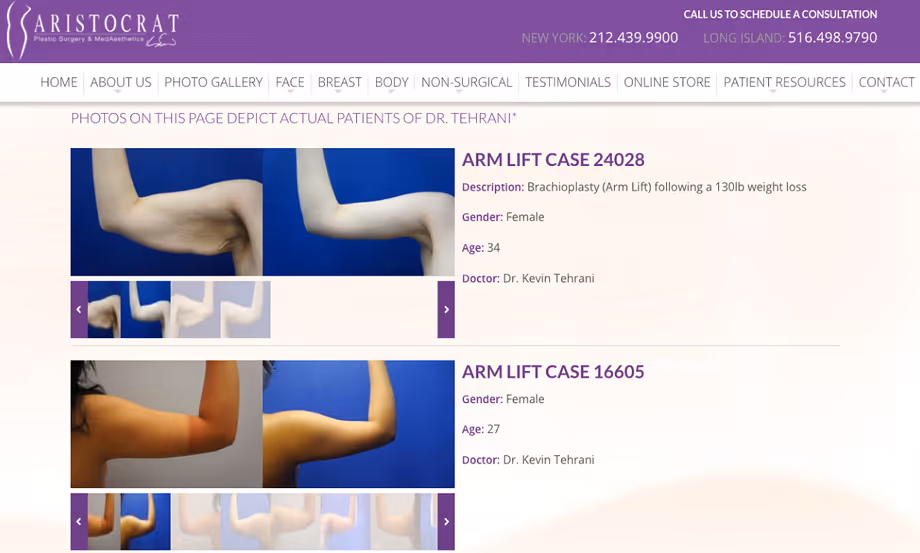Navigate to the Home page
The image size is (920, 553).
[59, 82]
